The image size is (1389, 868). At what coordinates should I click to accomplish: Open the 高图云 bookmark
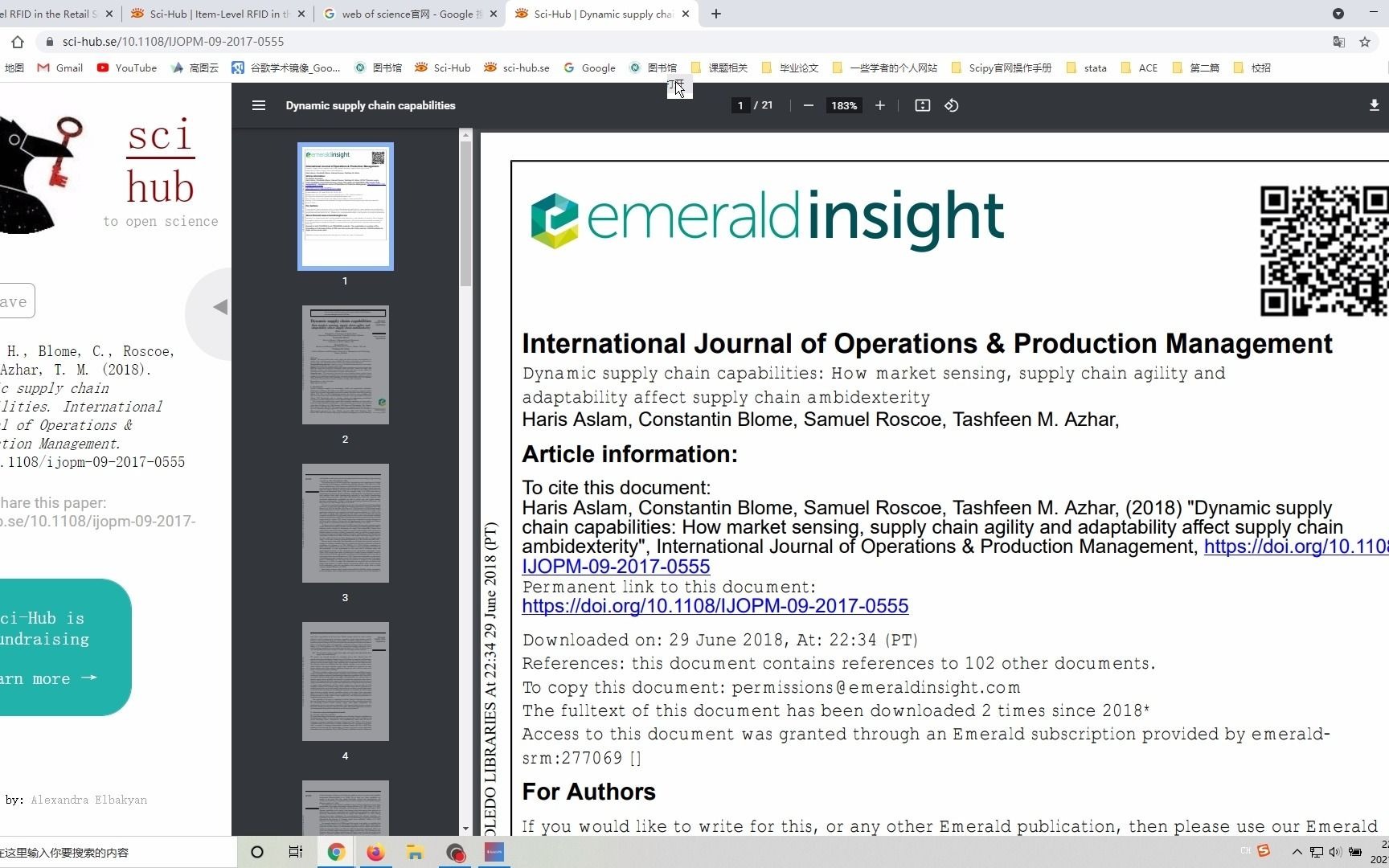195,68
